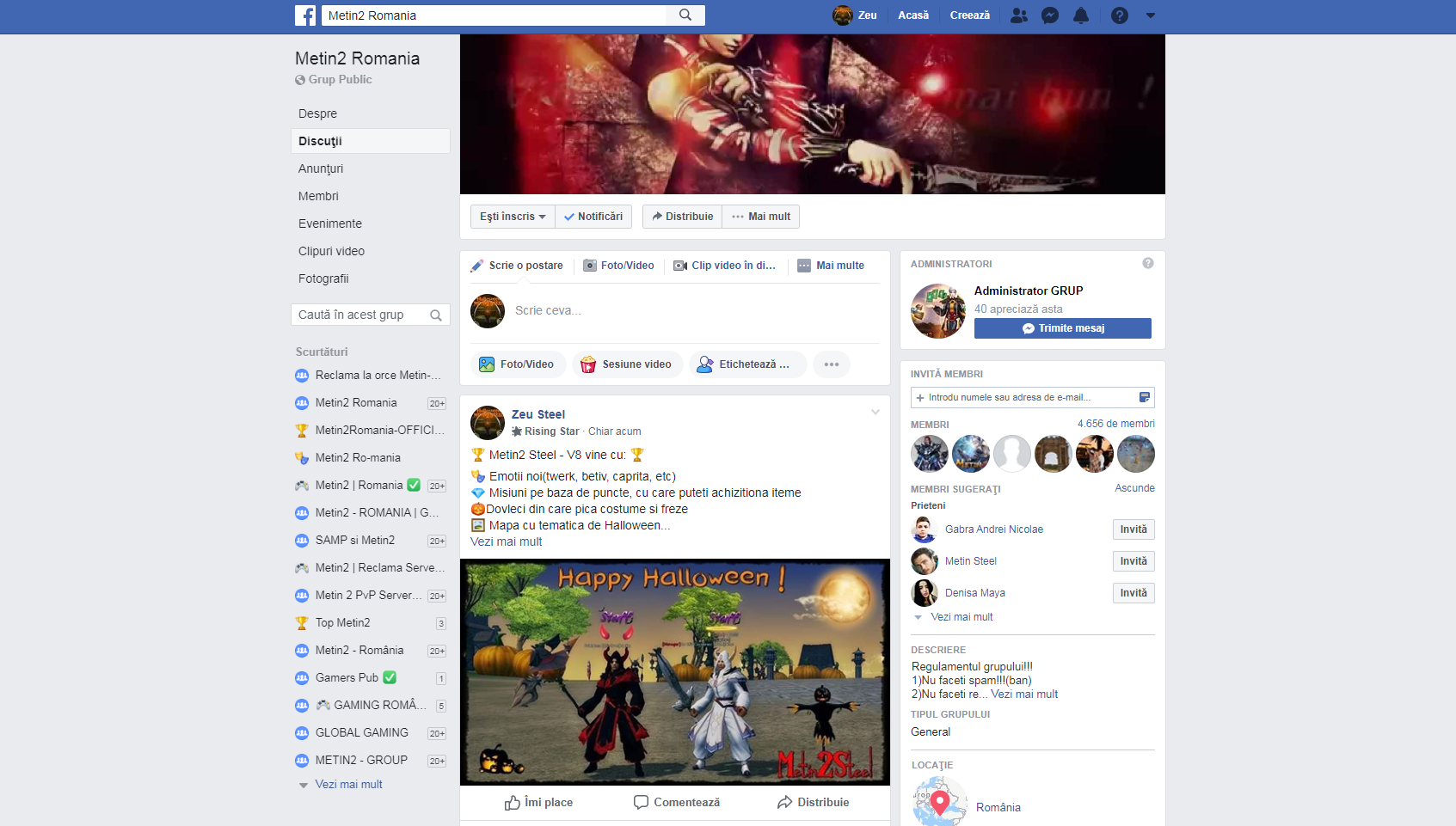Click the Administrator GRUP avatar
The width and height of the screenshot is (1456, 826).
938,311
